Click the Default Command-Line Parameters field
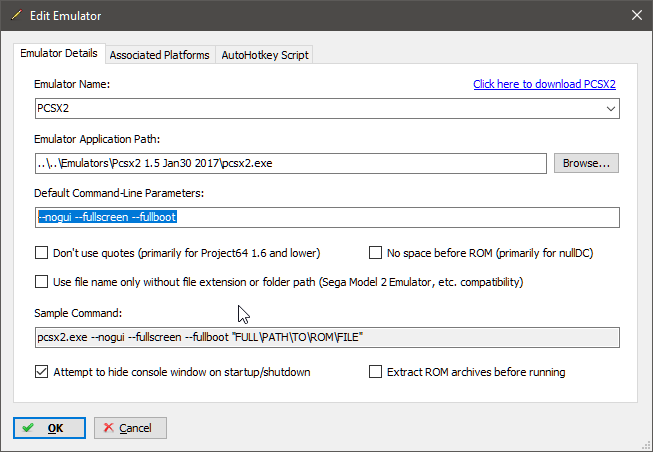 pos(327,217)
